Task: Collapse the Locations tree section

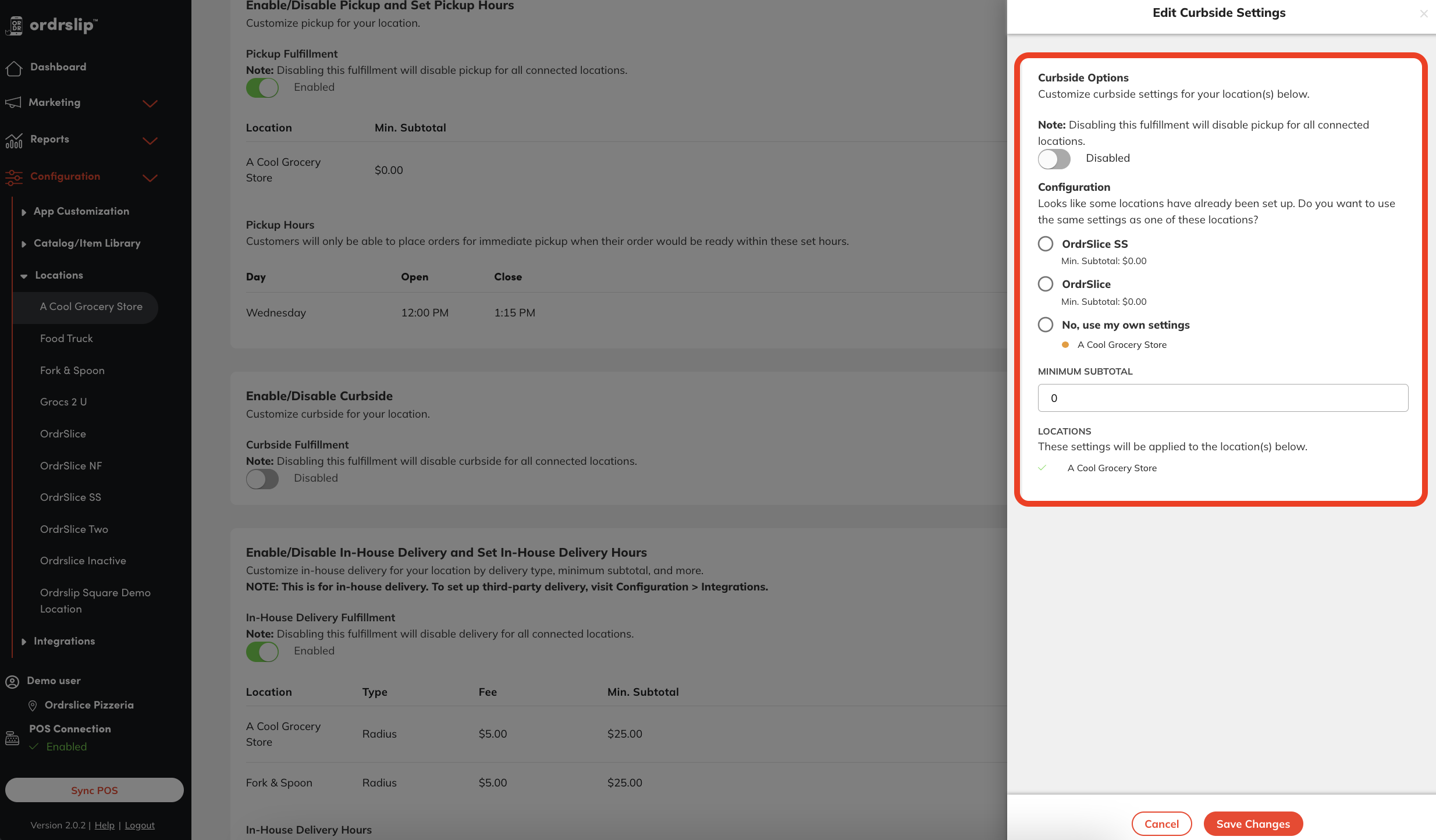Action: coord(24,276)
